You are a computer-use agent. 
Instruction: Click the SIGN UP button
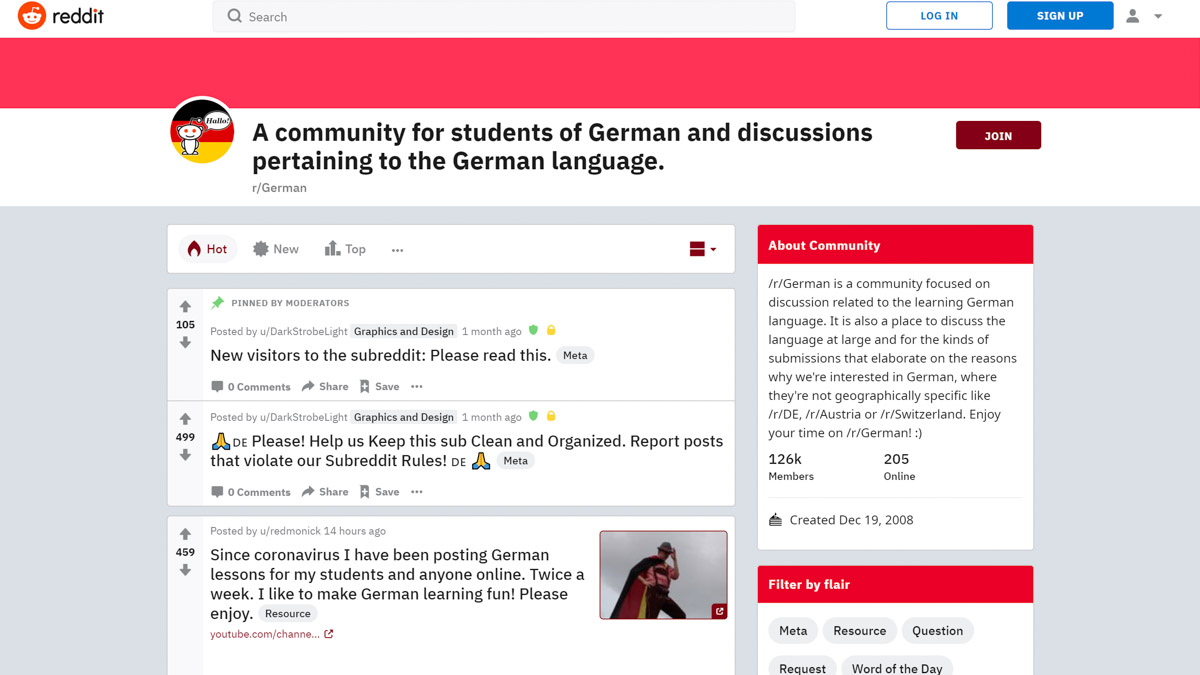point(1060,16)
